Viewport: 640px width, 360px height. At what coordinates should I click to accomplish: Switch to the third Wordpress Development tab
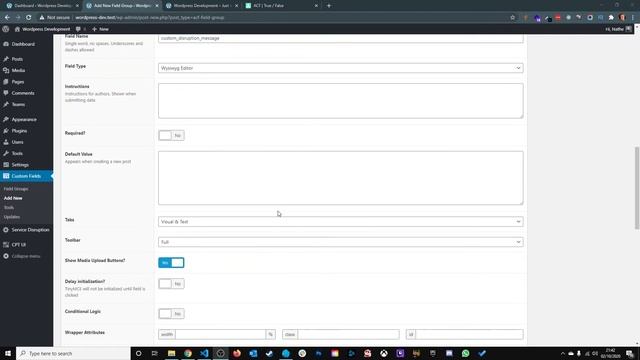[201, 6]
